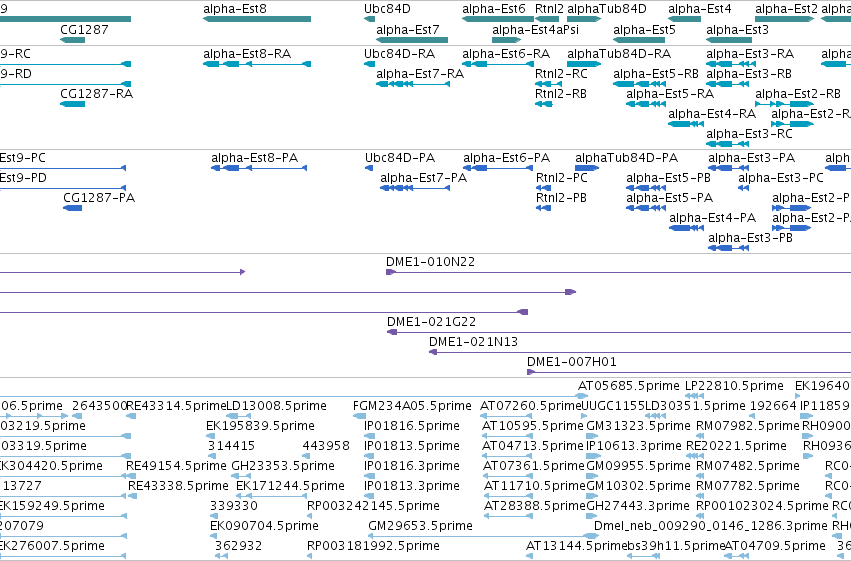Select CDS Ubc84D-PA
The height and width of the screenshot is (561, 851).
pos(369,168)
